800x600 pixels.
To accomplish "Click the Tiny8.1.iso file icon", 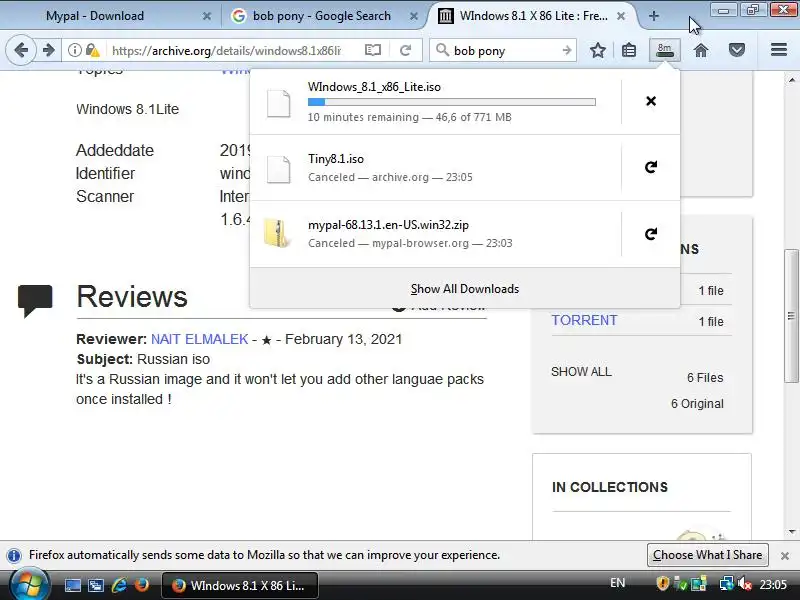I will pyautogui.click(x=279, y=169).
